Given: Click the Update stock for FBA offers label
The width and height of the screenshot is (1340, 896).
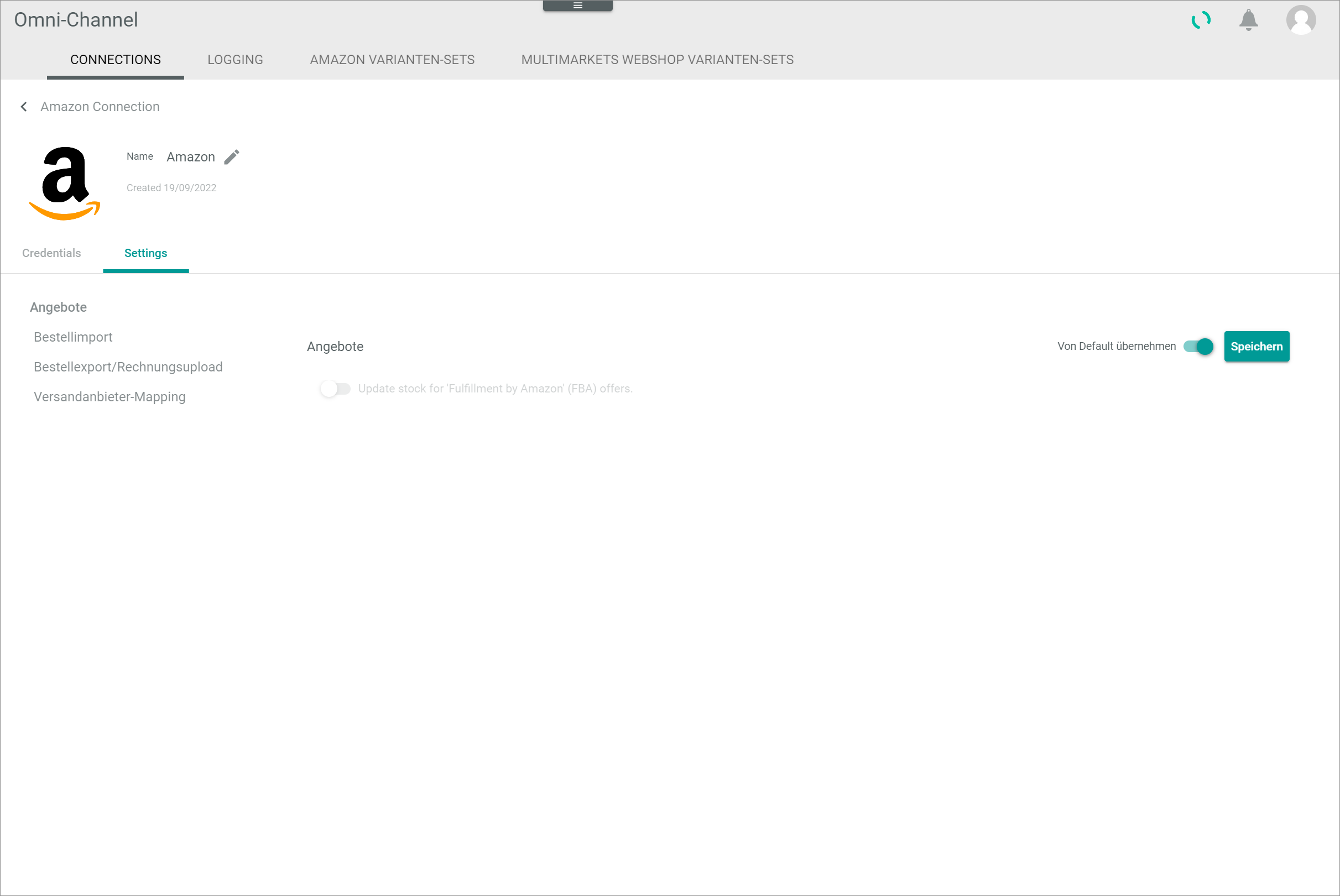Looking at the screenshot, I should [x=496, y=389].
